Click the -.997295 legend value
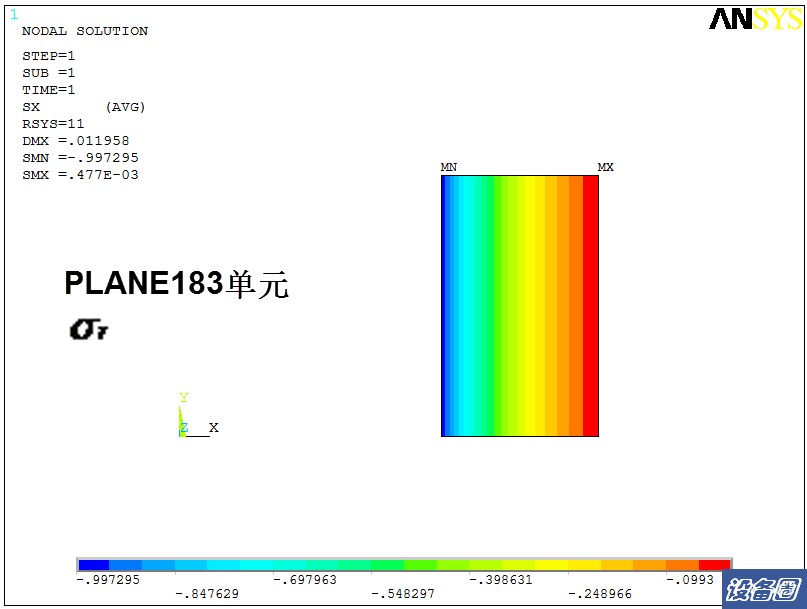 click(x=108, y=579)
